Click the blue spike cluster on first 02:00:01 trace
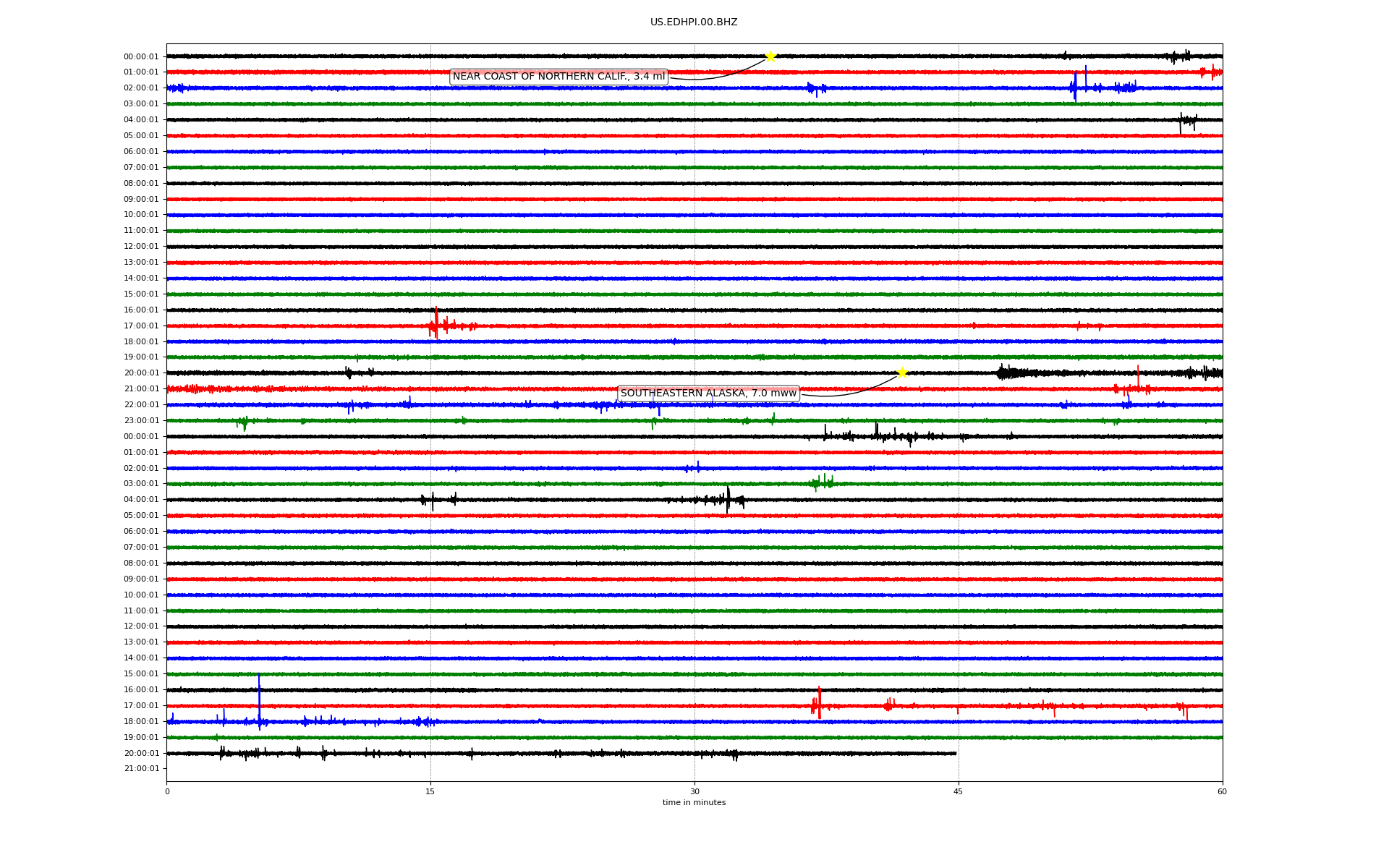Screen dimensions: 1389x868 1076,87
